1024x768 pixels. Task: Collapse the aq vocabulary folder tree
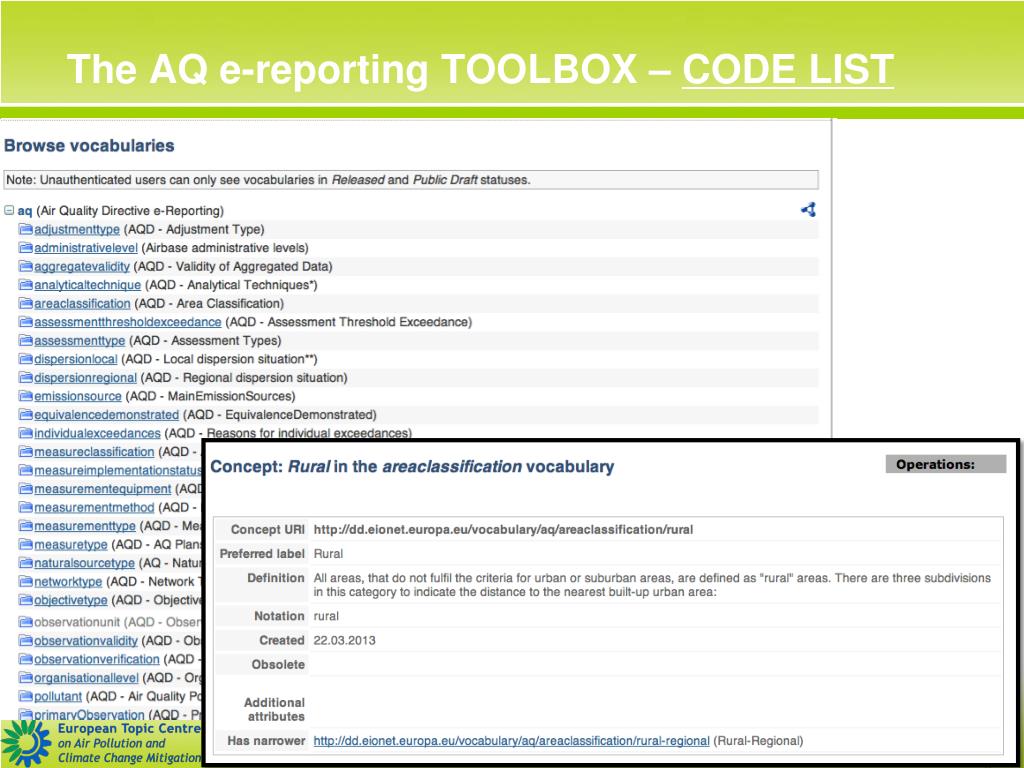coord(9,210)
